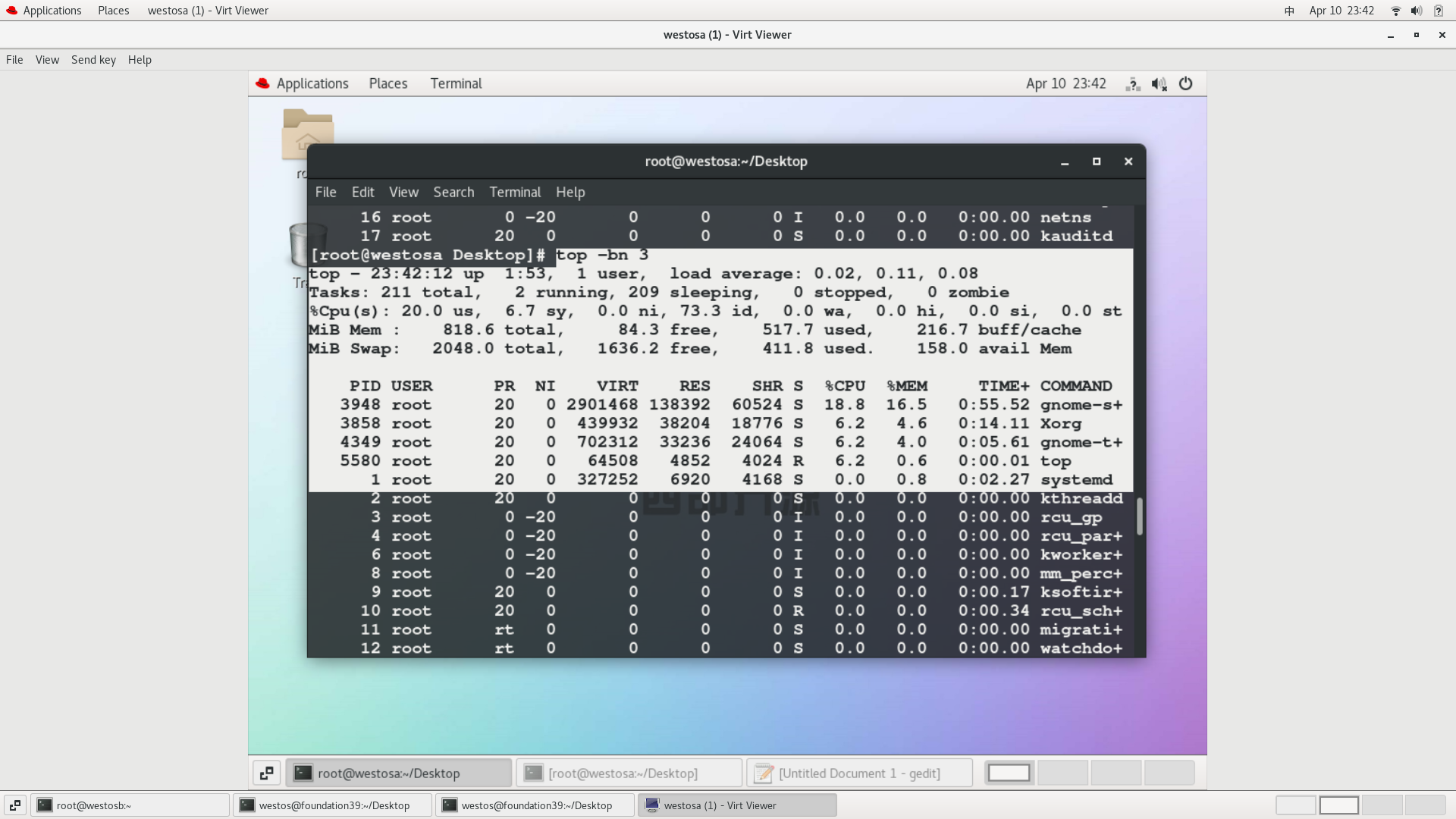The height and width of the screenshot is (819, 1456).
Task: Select third host workspace in switcher
Action: (1382, 805)
